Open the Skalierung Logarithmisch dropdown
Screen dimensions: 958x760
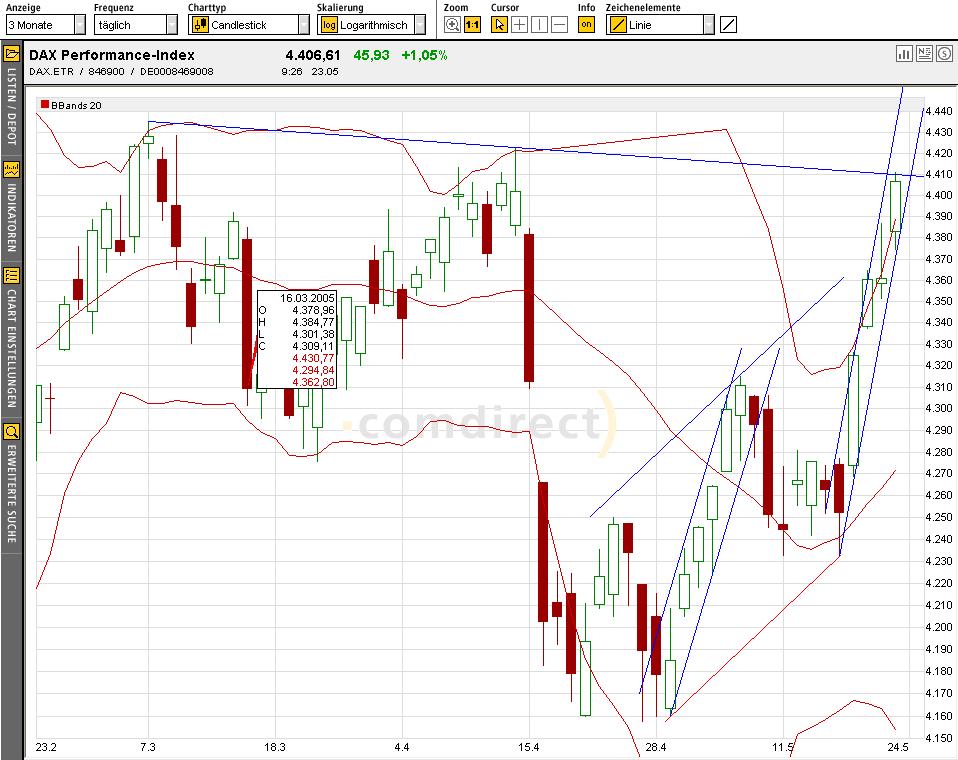click(x=371, y=25)
